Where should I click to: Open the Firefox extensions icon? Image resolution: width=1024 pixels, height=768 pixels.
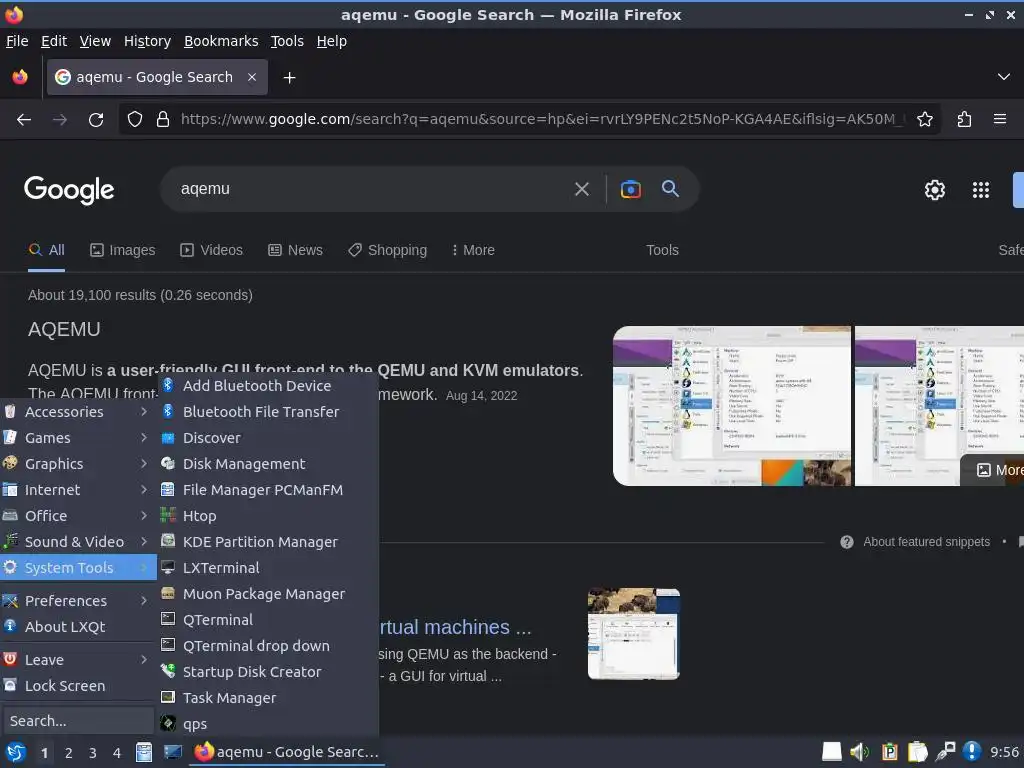pos(964,120)
